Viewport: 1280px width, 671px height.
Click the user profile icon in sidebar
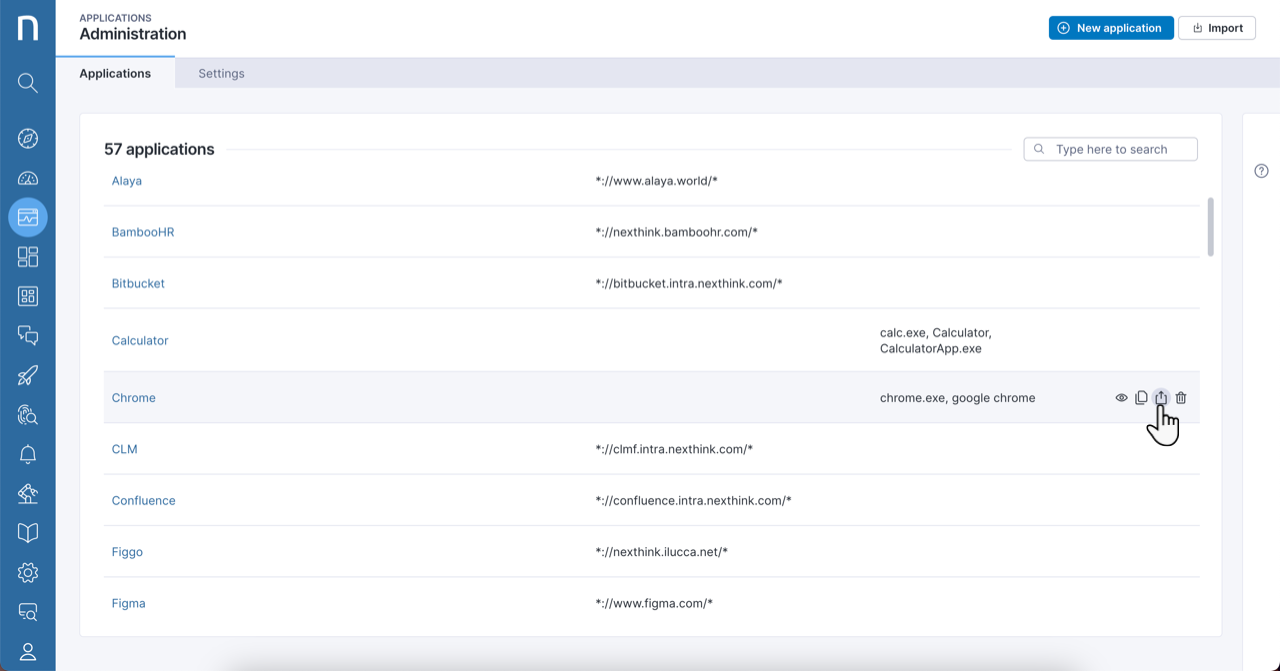pyautogui.click(x=28, y=652)
